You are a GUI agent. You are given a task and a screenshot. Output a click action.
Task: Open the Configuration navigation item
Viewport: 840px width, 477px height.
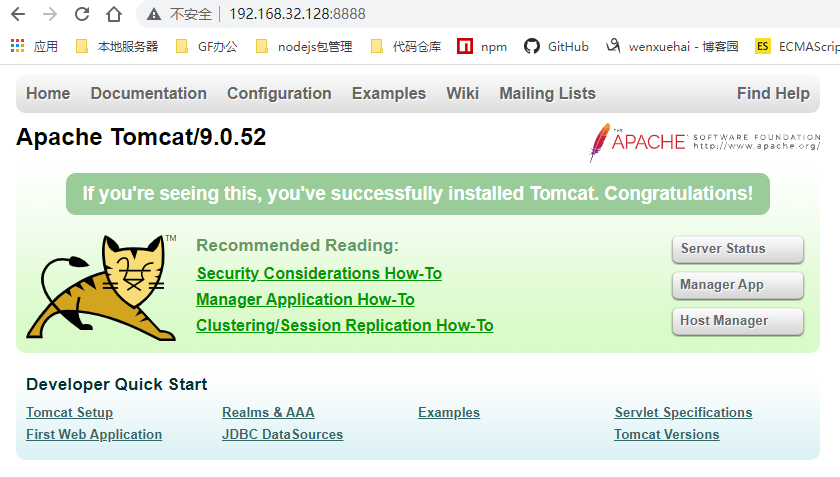click(279, 93)
